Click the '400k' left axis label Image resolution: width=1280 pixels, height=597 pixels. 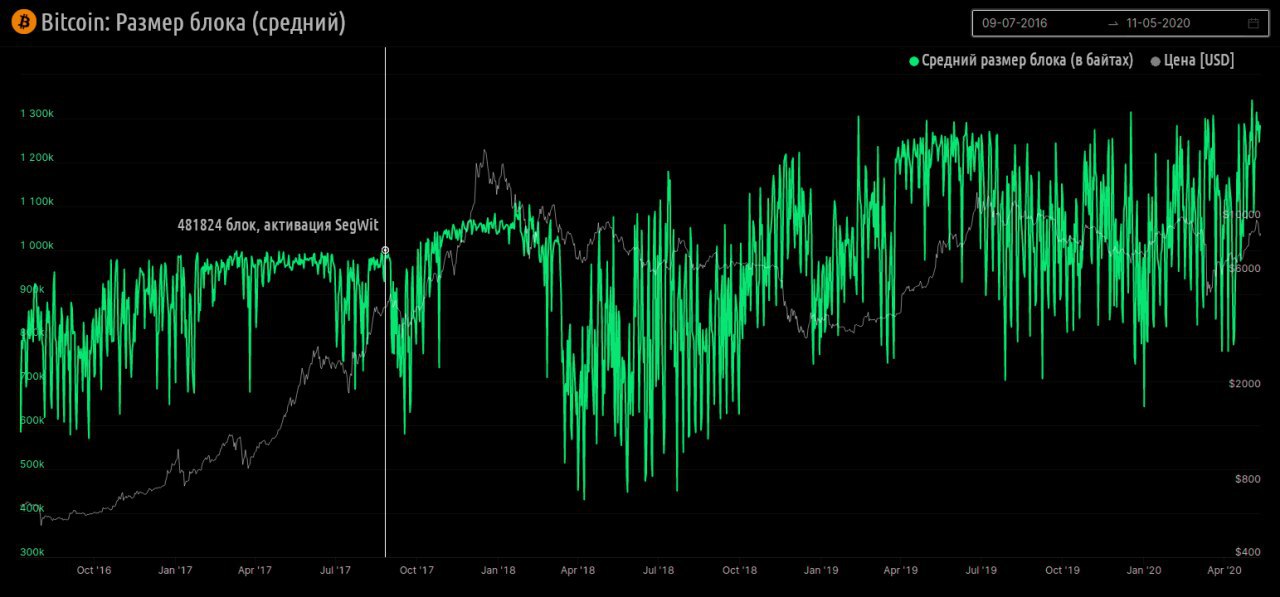click(32, 509)
